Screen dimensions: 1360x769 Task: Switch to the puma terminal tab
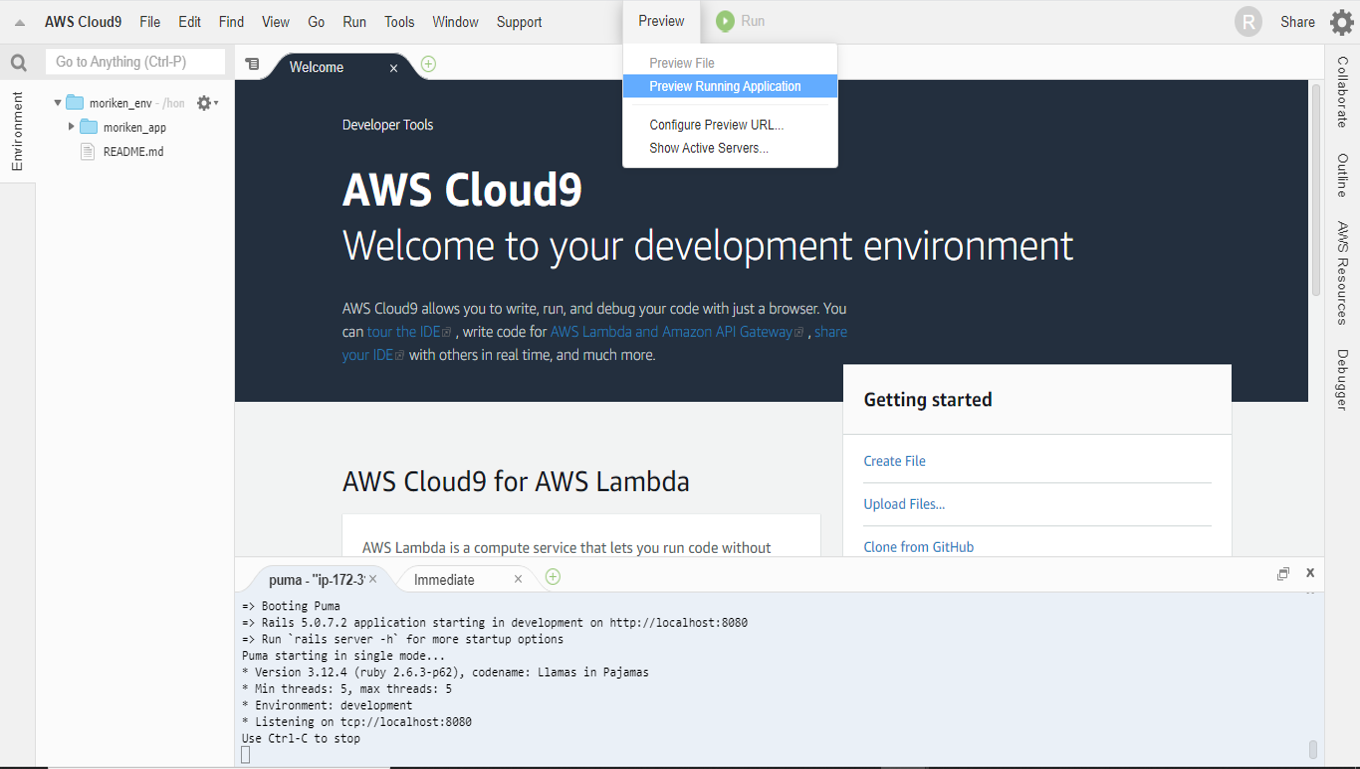click(x=316, y=580)
